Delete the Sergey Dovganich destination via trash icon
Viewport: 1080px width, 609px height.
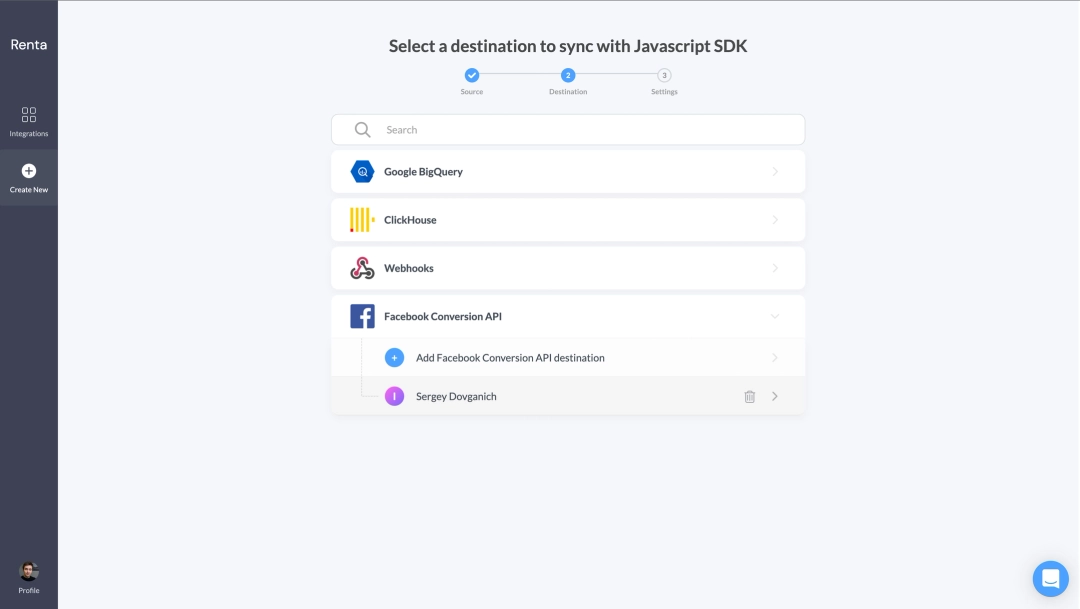[x=750, y=396]
